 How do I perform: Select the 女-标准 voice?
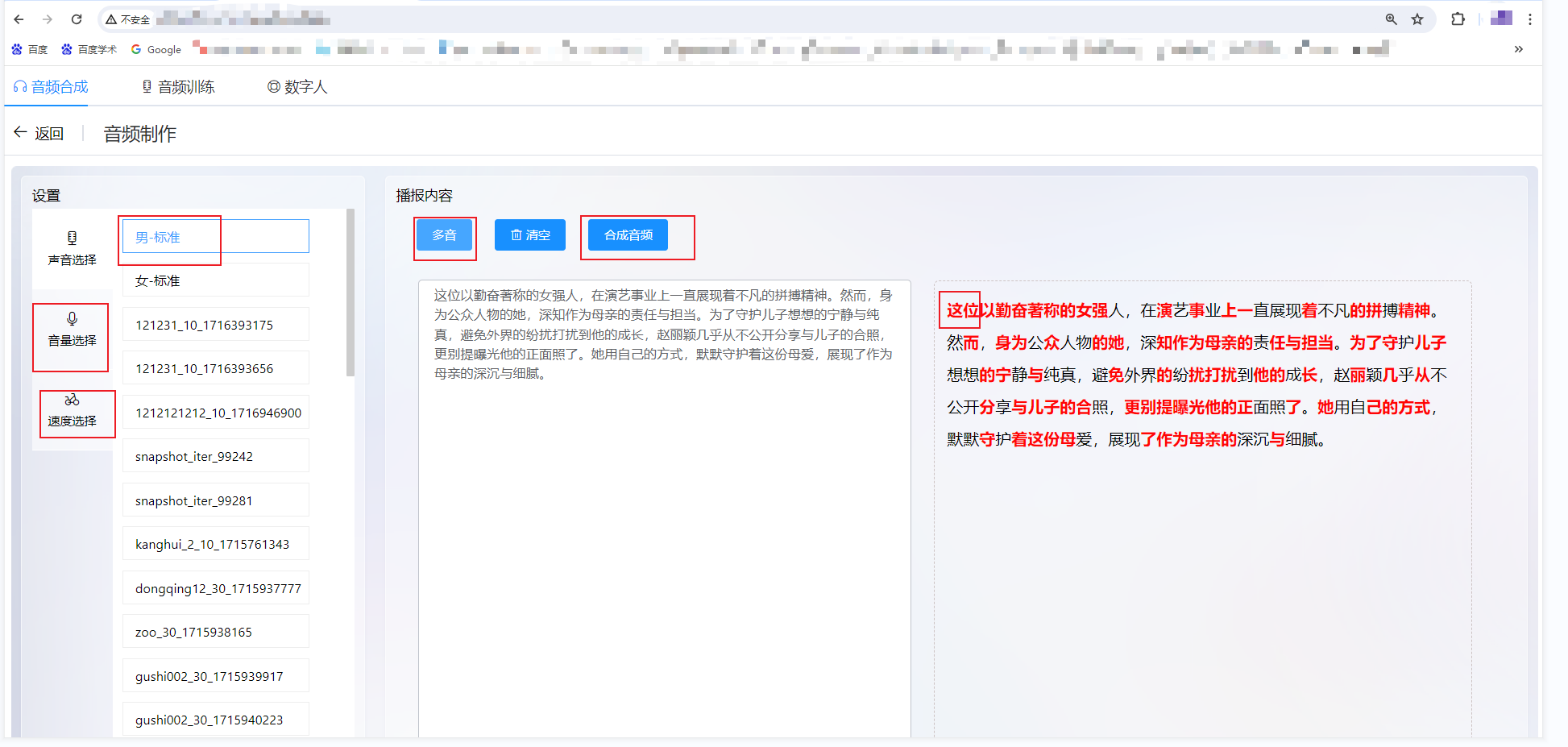point(216,280)
